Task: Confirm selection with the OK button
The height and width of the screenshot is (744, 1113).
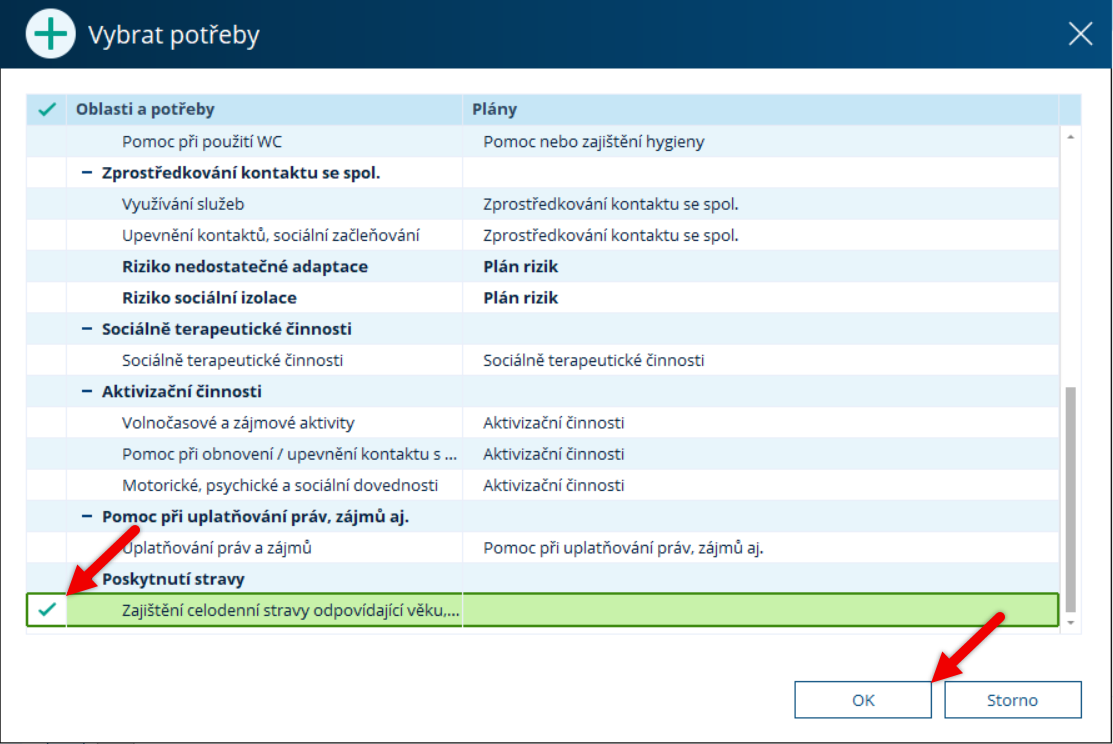Action: point(862,700)
